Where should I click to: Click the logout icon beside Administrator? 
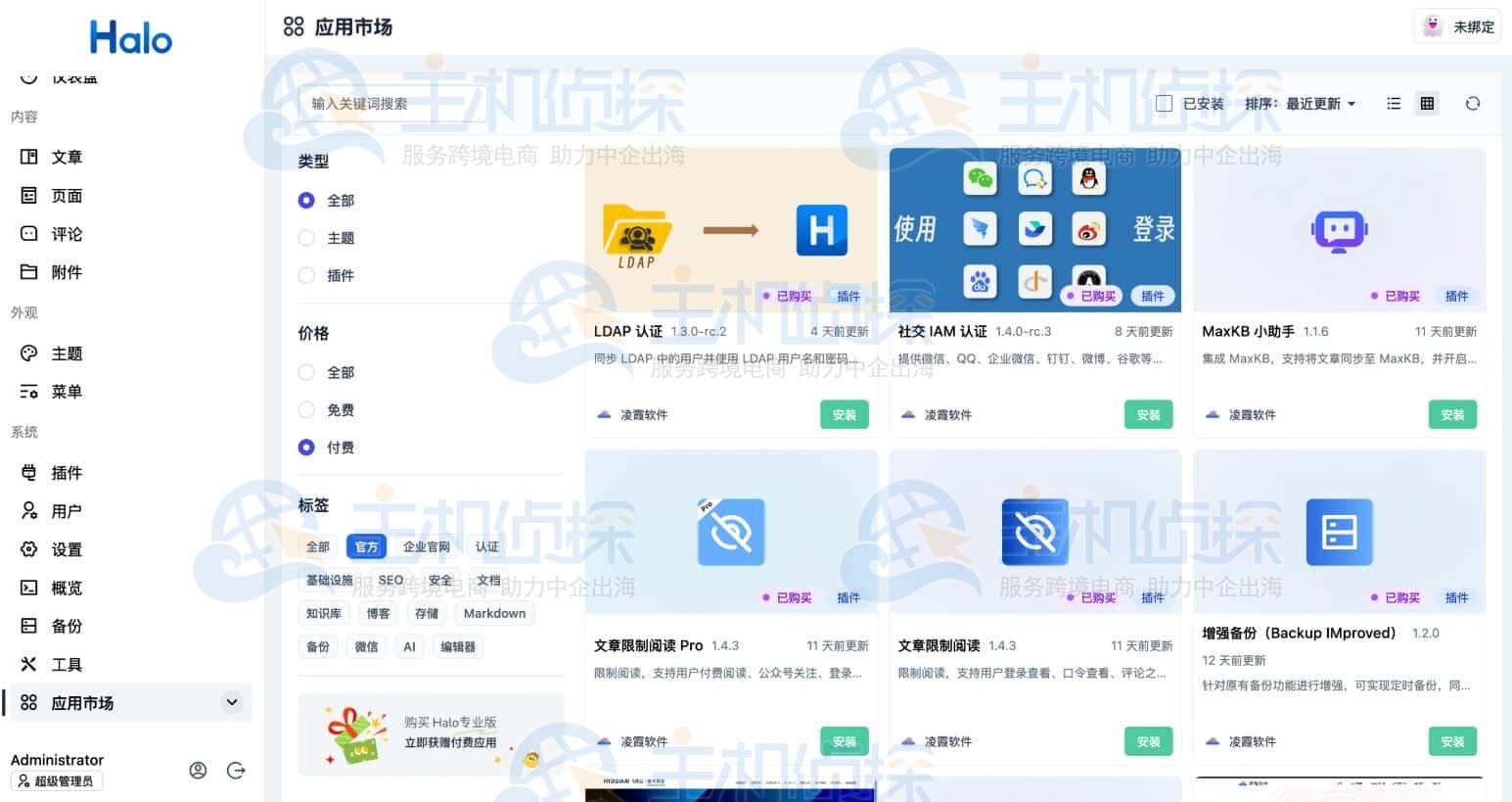click(x=236, y=771)
